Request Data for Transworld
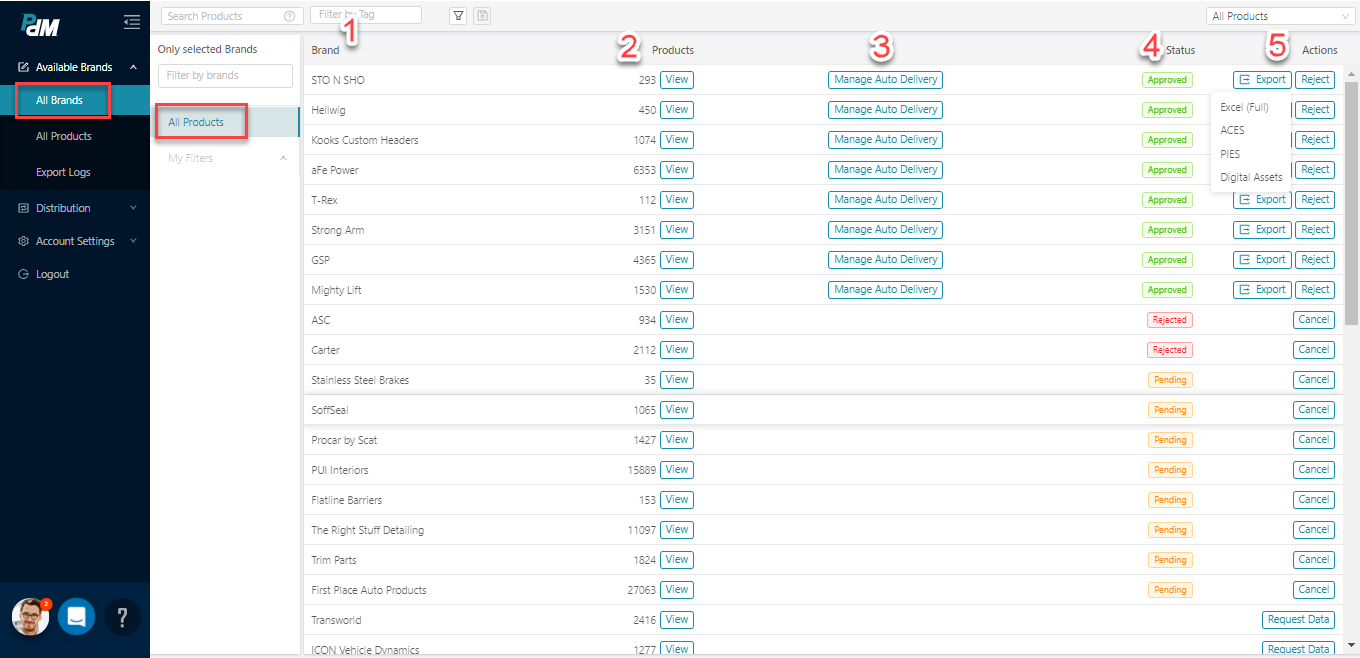Image resolution: width=1360 pixels, height=658 pixels. [1299, 620]
